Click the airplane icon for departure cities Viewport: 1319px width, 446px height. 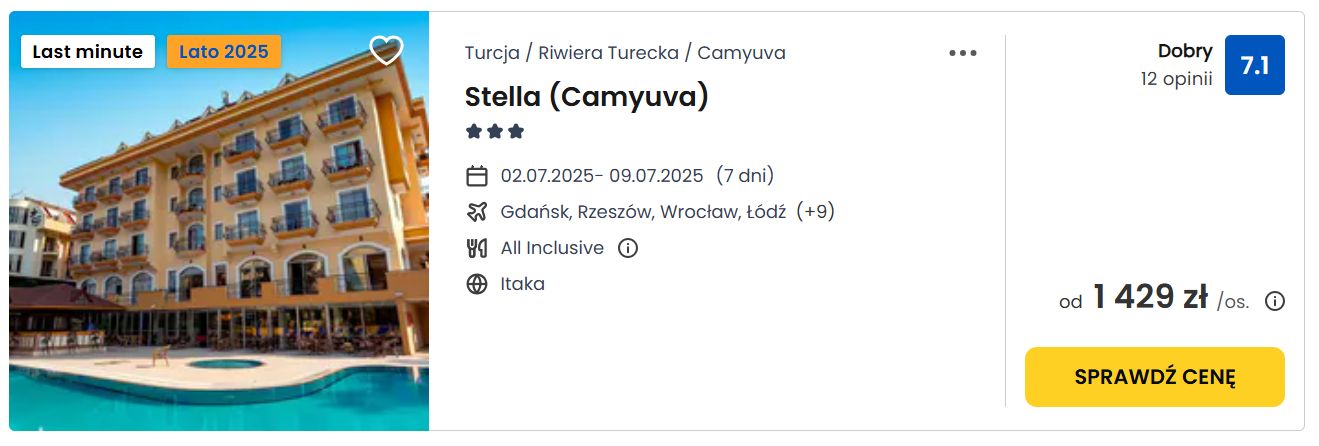click(x=477, y=212)
